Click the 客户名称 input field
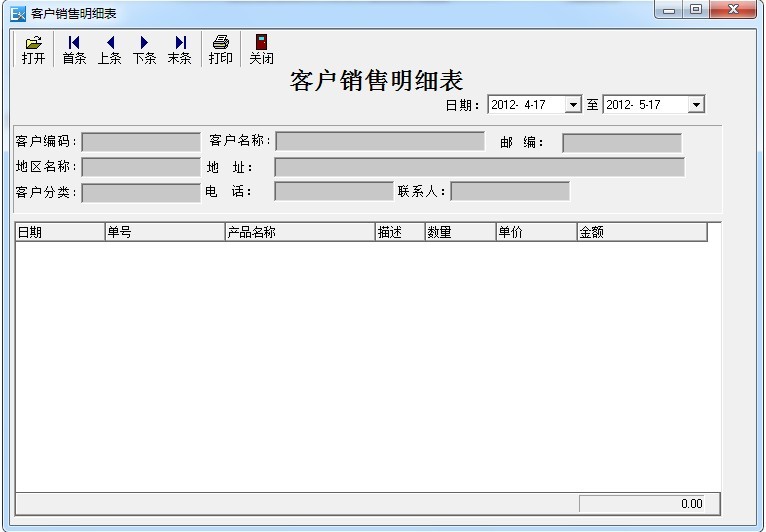This screenshot has width=766, height=532. [380, 141]
